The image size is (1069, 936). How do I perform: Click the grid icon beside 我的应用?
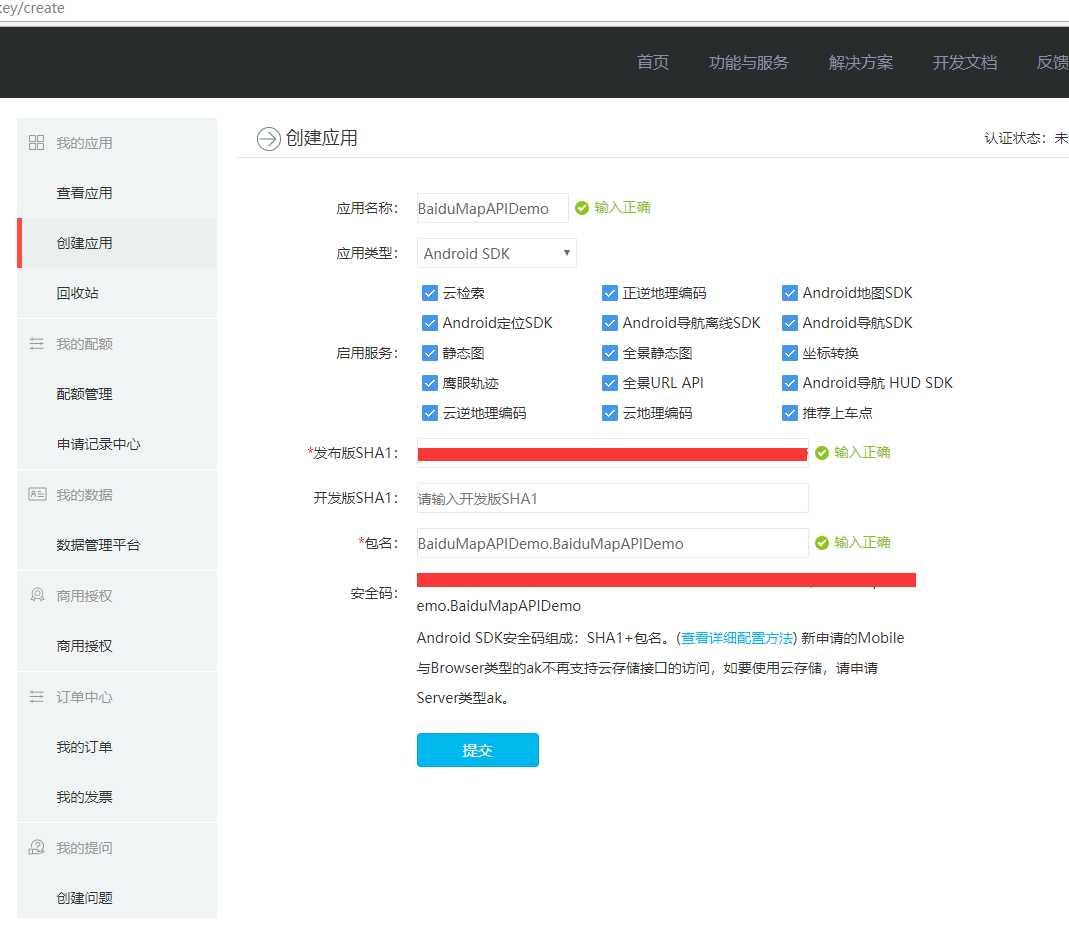36,142
